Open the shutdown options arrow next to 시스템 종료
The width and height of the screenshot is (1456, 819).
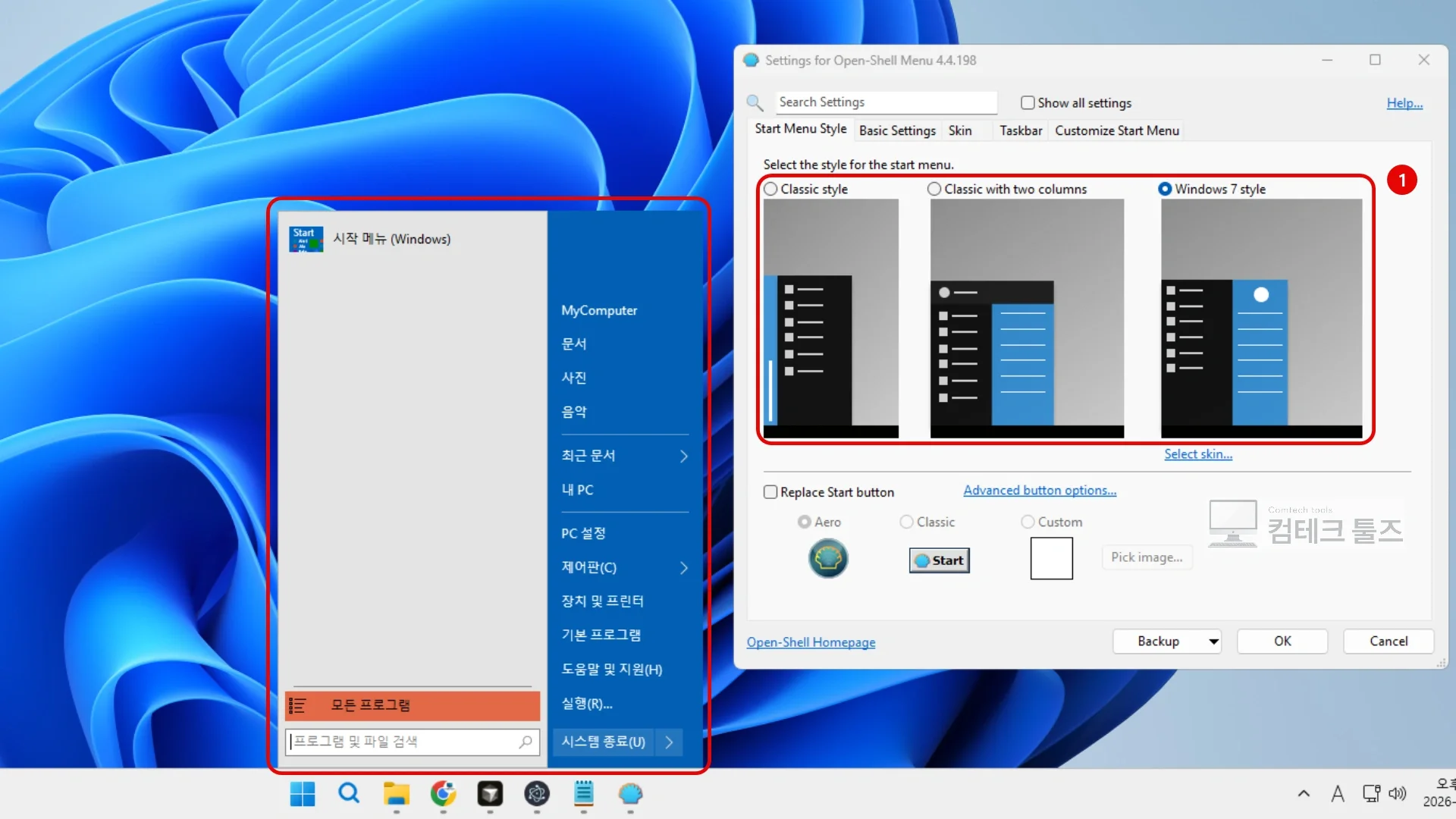pos(668,742)
